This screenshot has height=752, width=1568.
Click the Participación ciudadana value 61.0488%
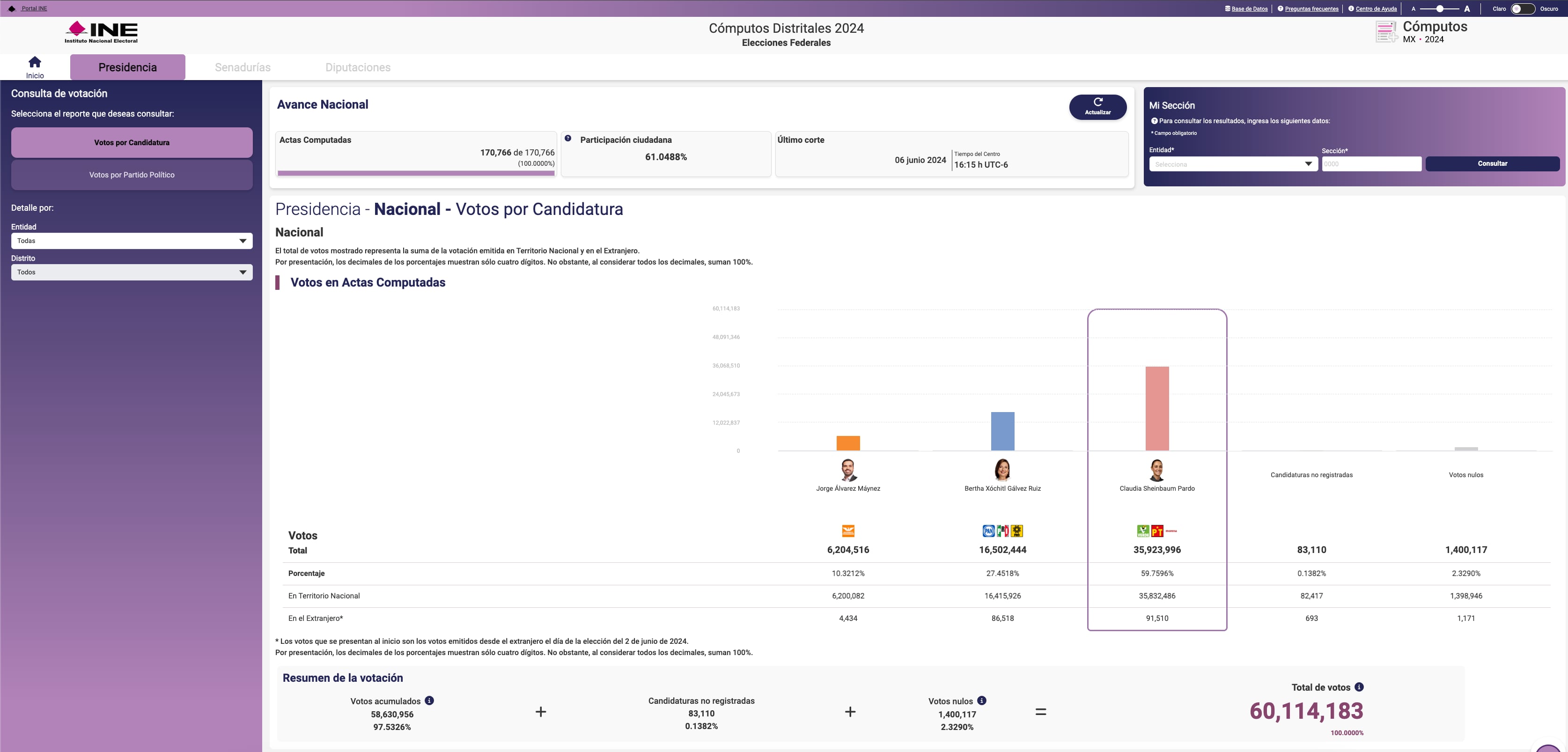[x=666, y=157]
